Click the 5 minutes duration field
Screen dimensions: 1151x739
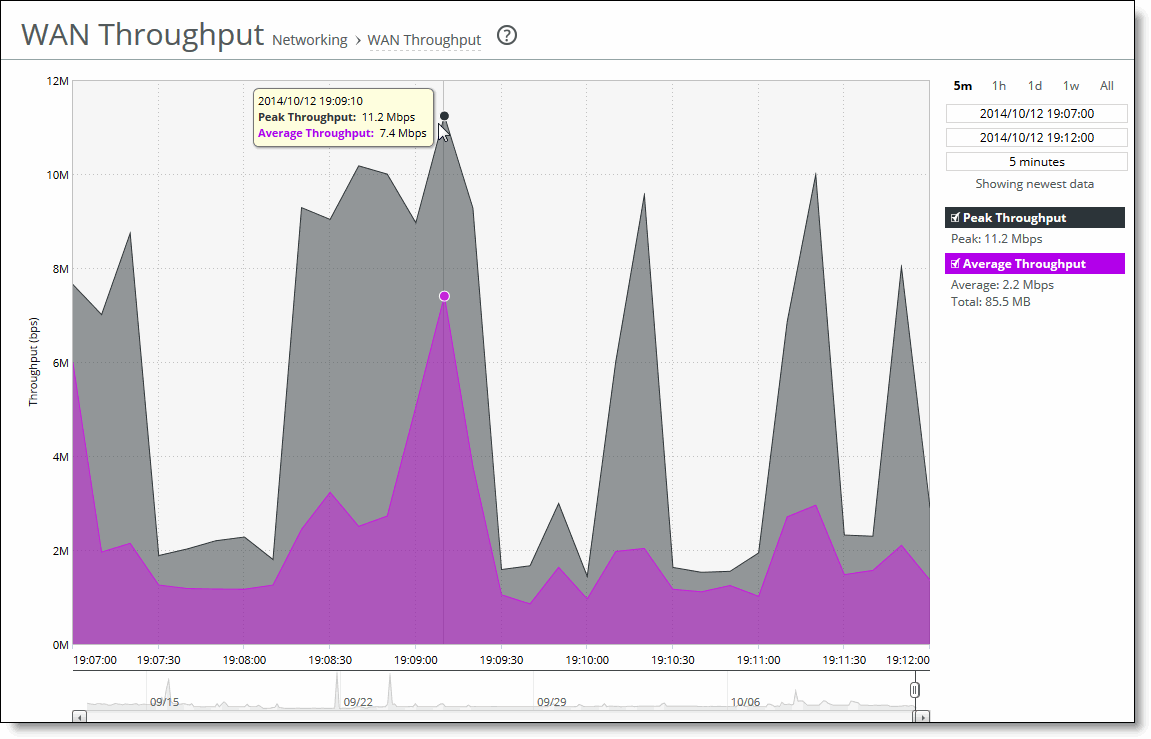point(1035,161)
